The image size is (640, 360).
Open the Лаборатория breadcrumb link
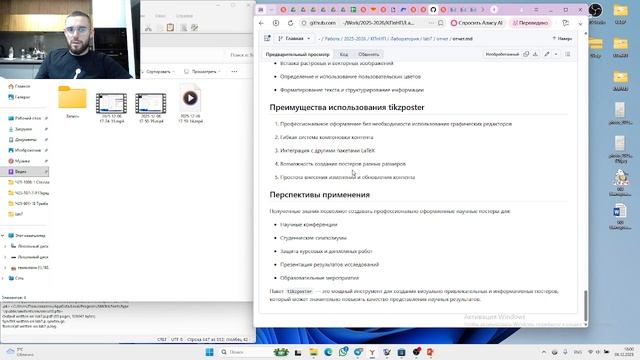pos(404,39)
